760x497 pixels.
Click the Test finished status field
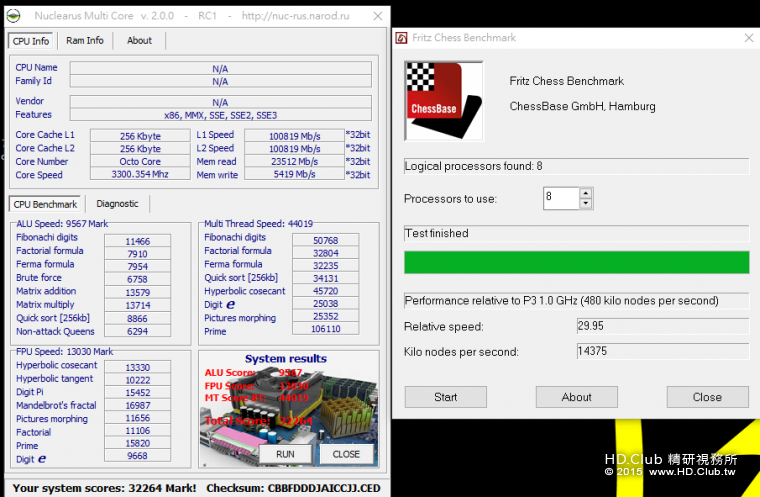576,233
